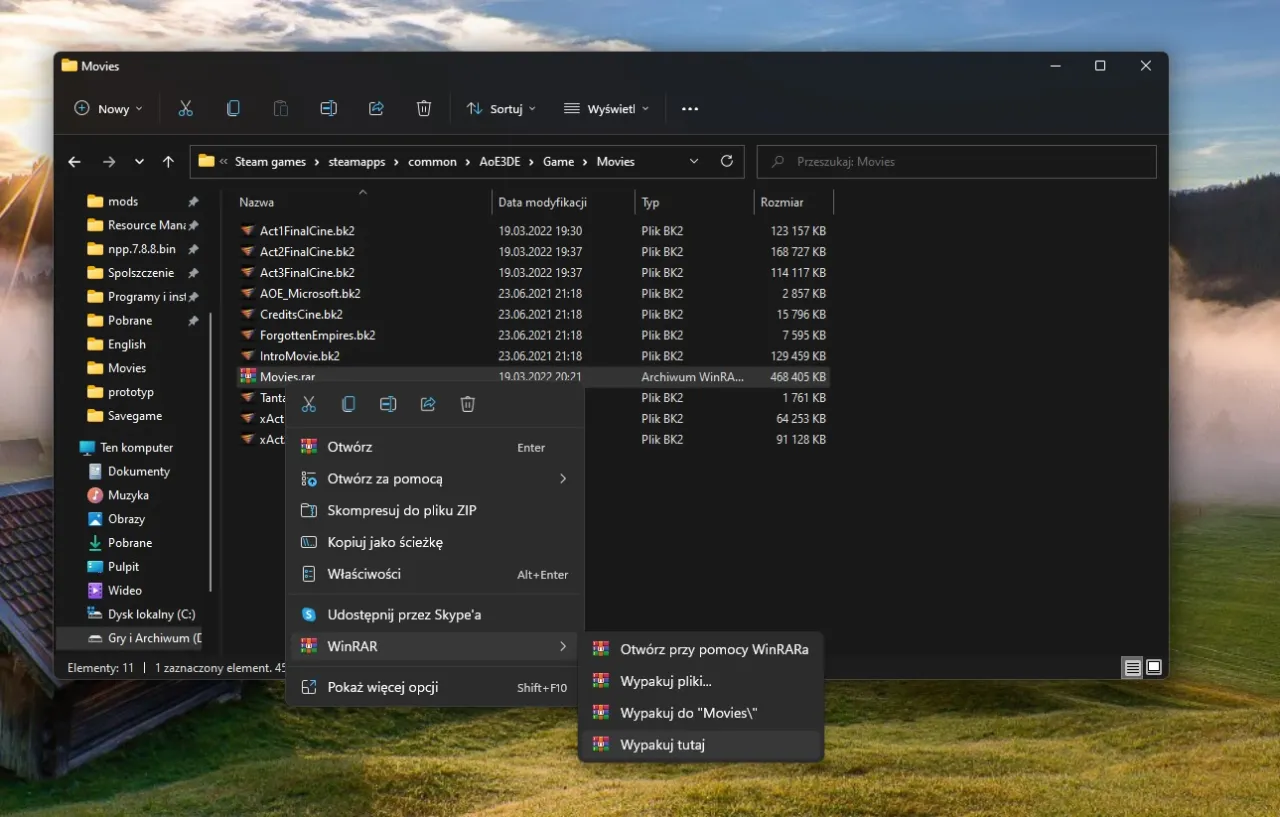Open Właściwości from the context menu
Image resolution: width=1280 pixels, height=817 pixels.
364,574
